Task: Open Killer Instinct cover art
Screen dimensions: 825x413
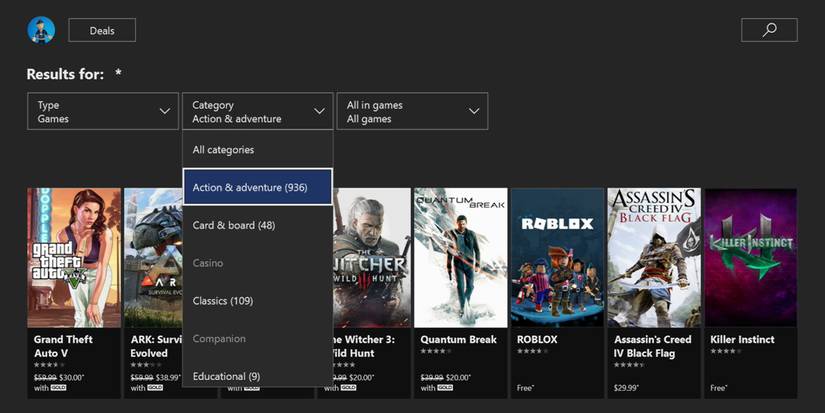Action: tap(751, 258)
